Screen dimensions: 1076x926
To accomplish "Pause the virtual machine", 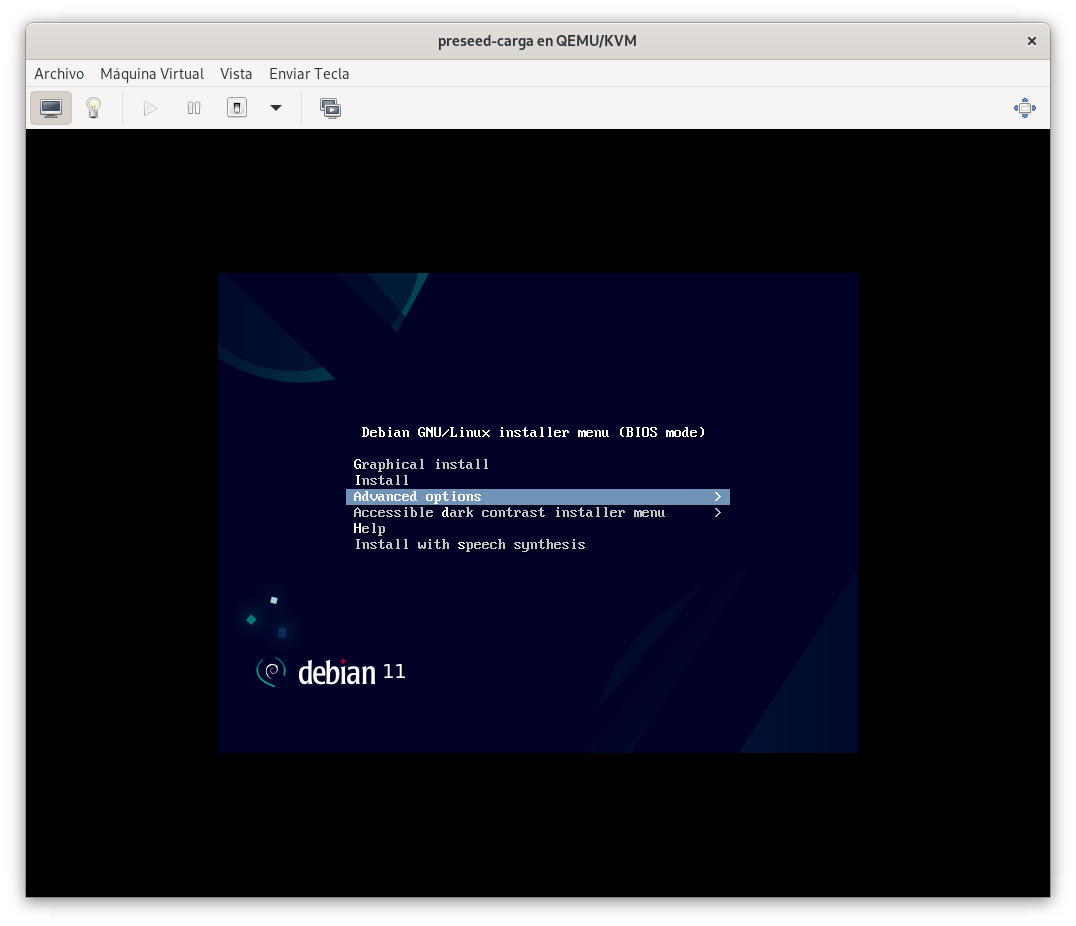I will pos(194,108).
